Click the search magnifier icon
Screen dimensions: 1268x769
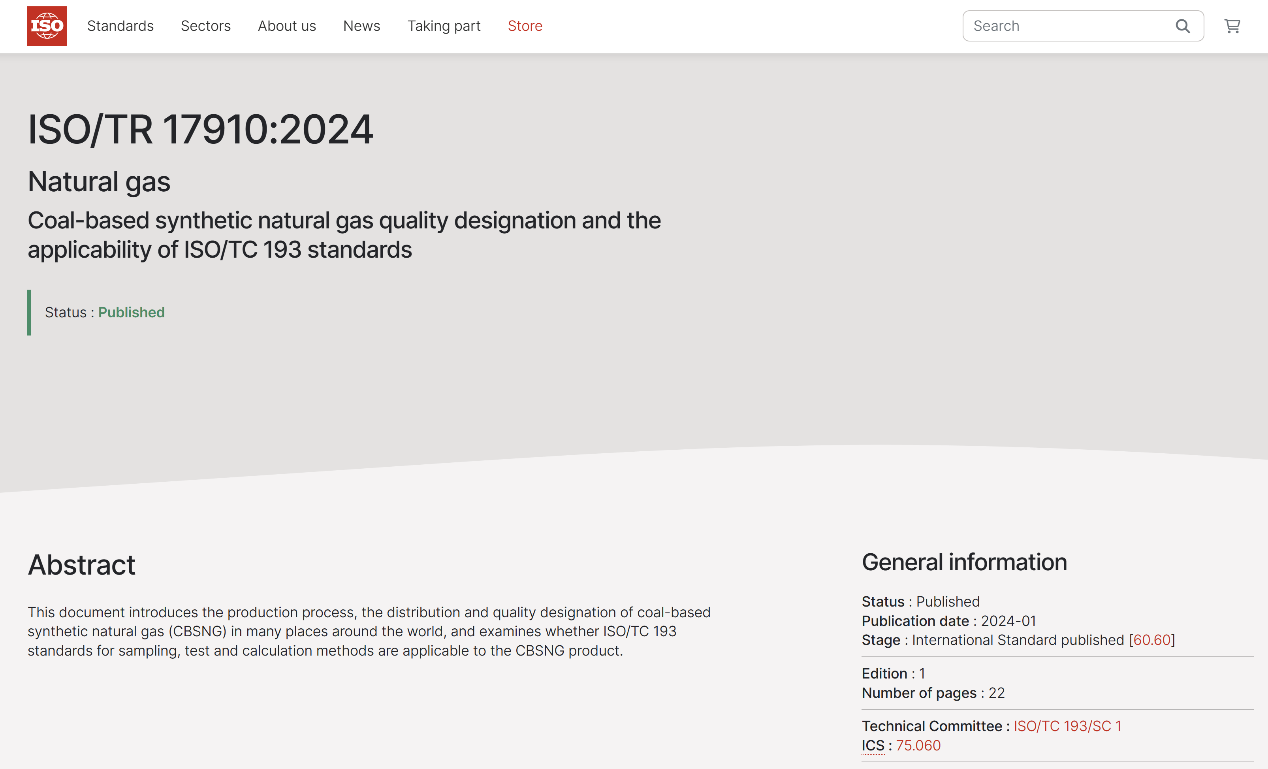click(x=1183, y=26)
